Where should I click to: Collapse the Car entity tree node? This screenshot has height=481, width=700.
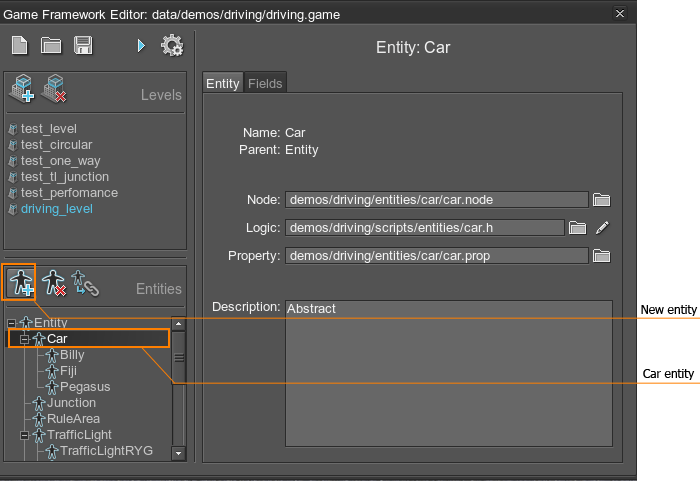25,339
